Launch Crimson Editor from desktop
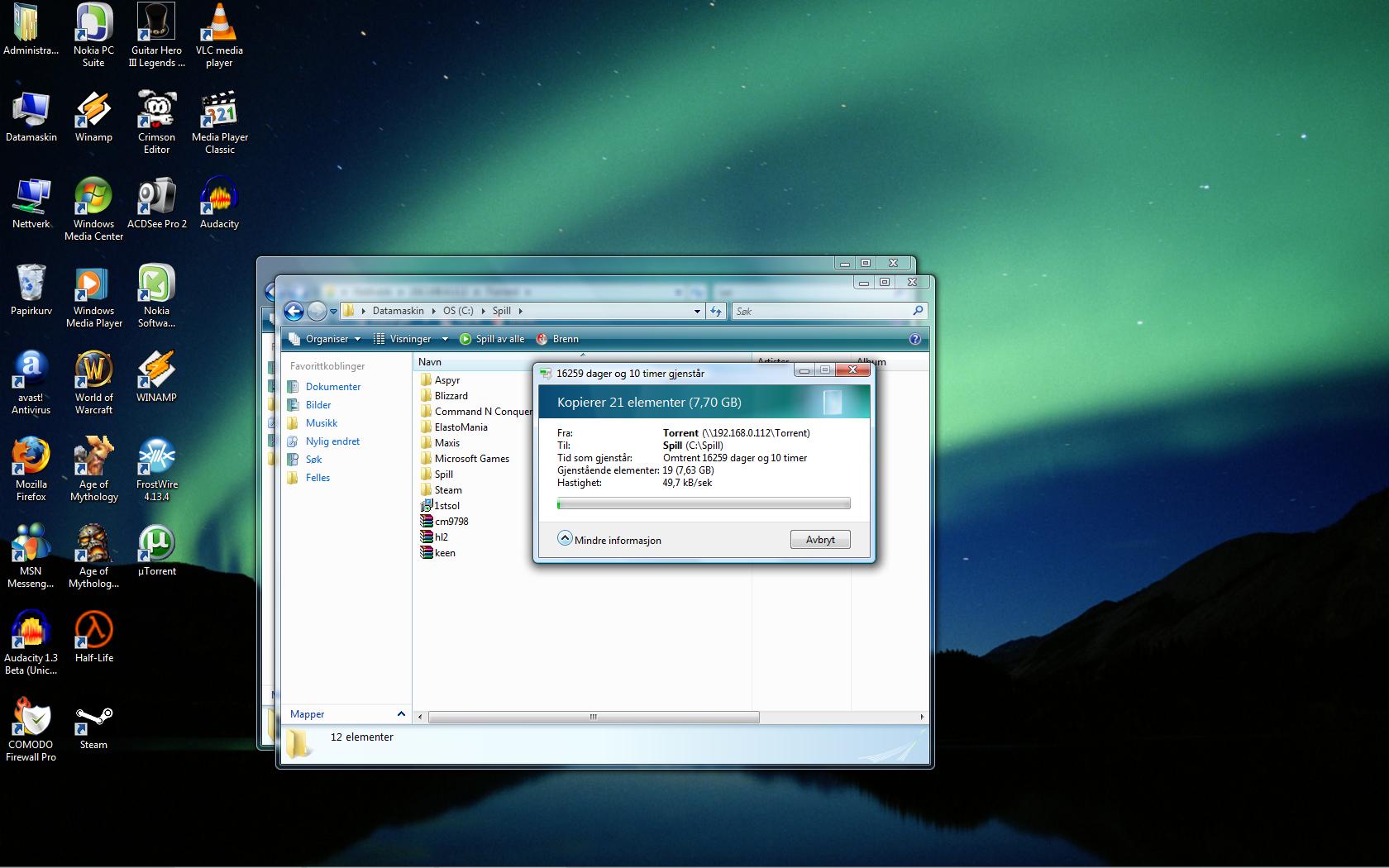The image size is (1389, 868). tap(156, 122)
